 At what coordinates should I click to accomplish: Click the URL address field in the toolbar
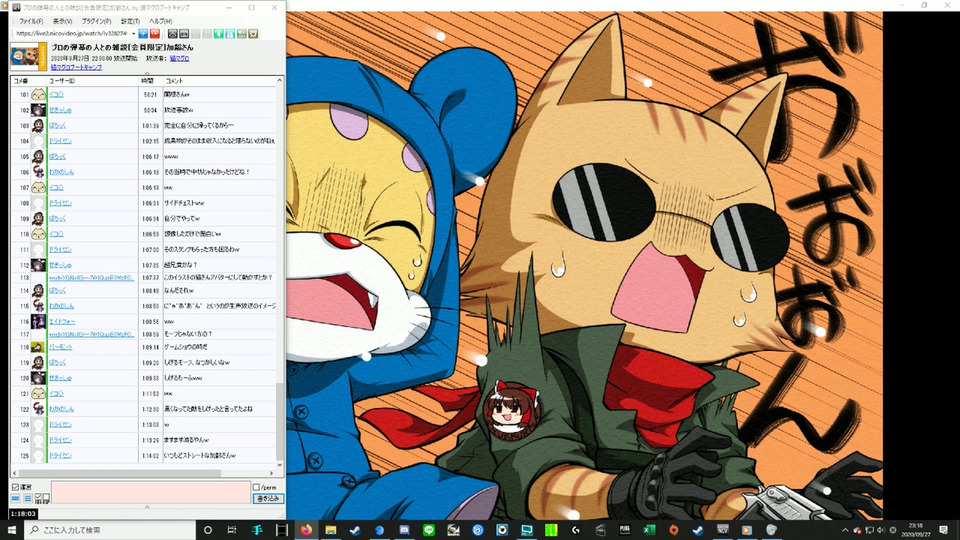(x=71, y=34)
